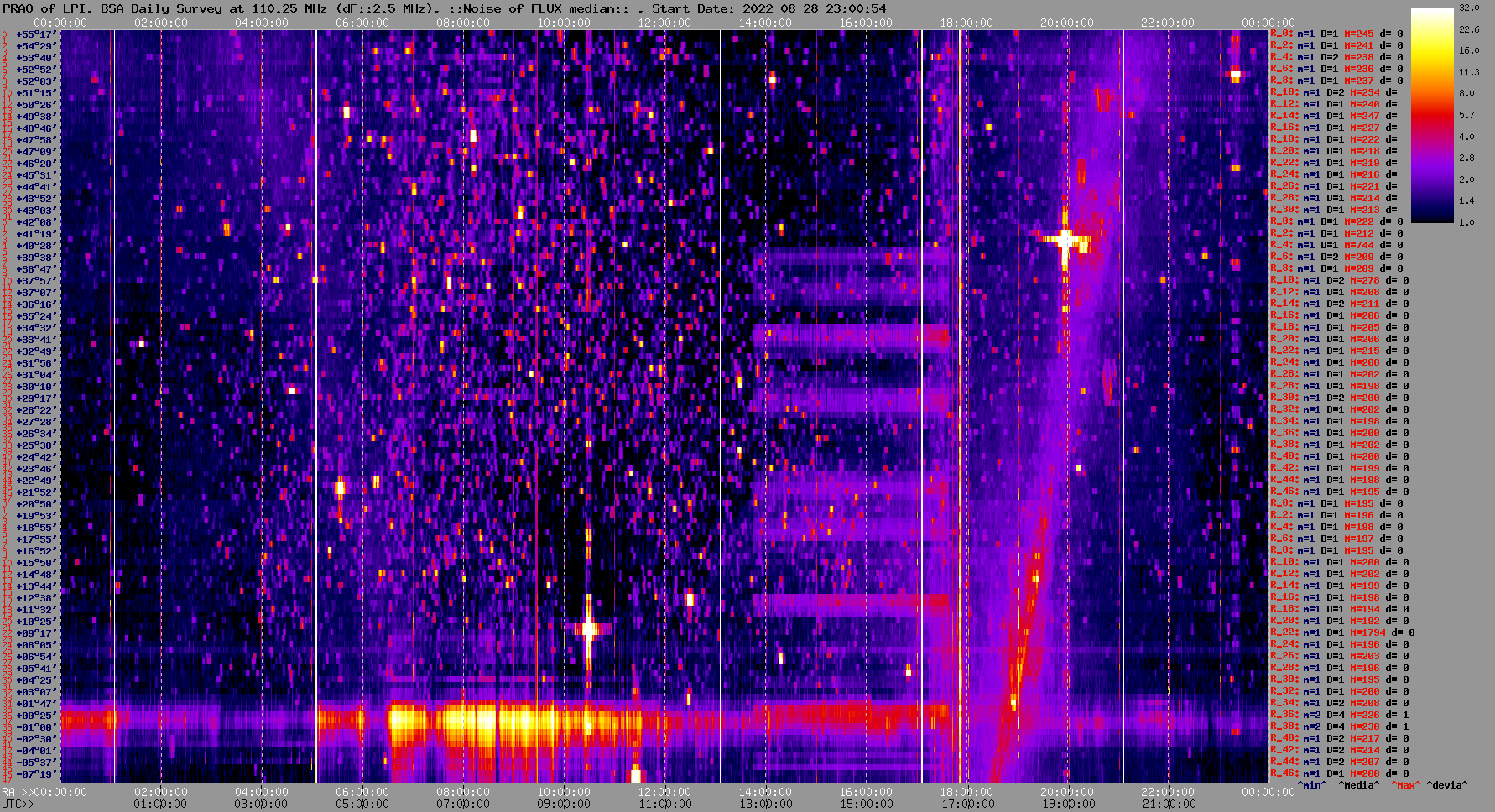The image size is (1495, 812).
Task: Click declination label +42°08'
Action: (36, 221)
